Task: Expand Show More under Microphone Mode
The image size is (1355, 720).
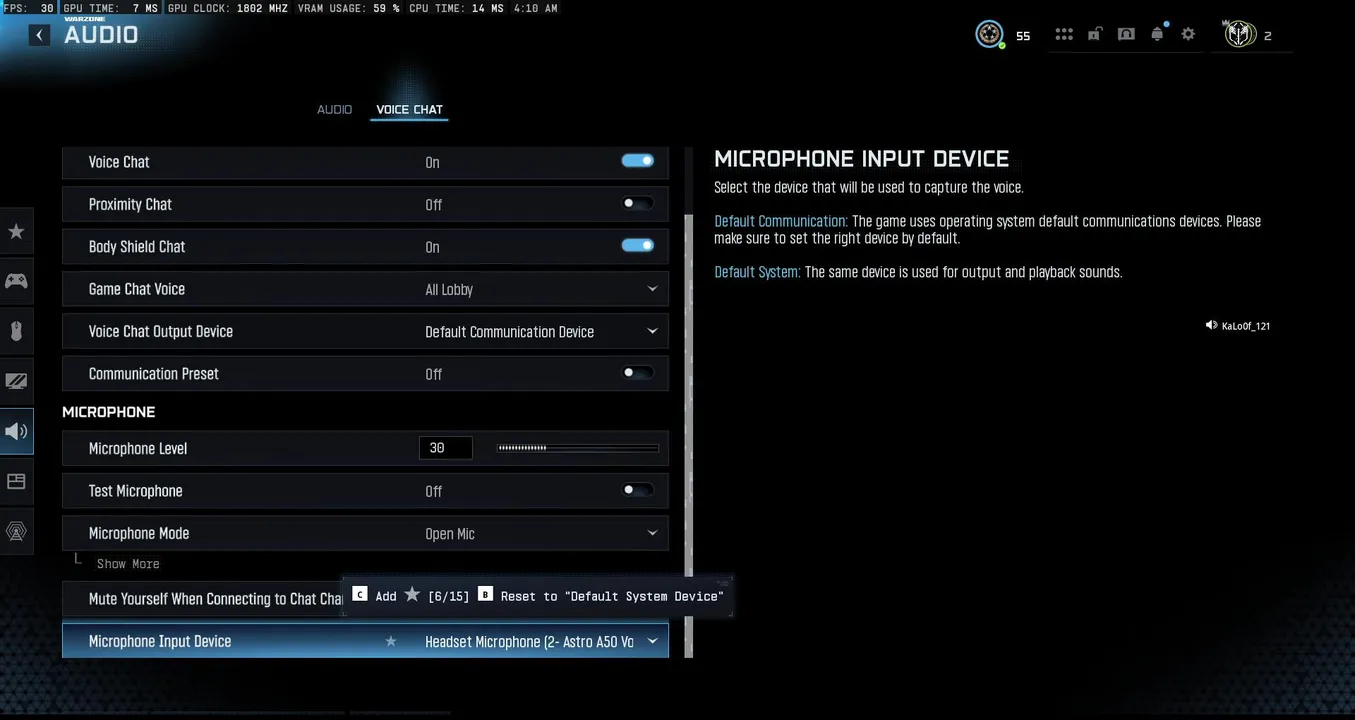Action: (x=128, y=564)
